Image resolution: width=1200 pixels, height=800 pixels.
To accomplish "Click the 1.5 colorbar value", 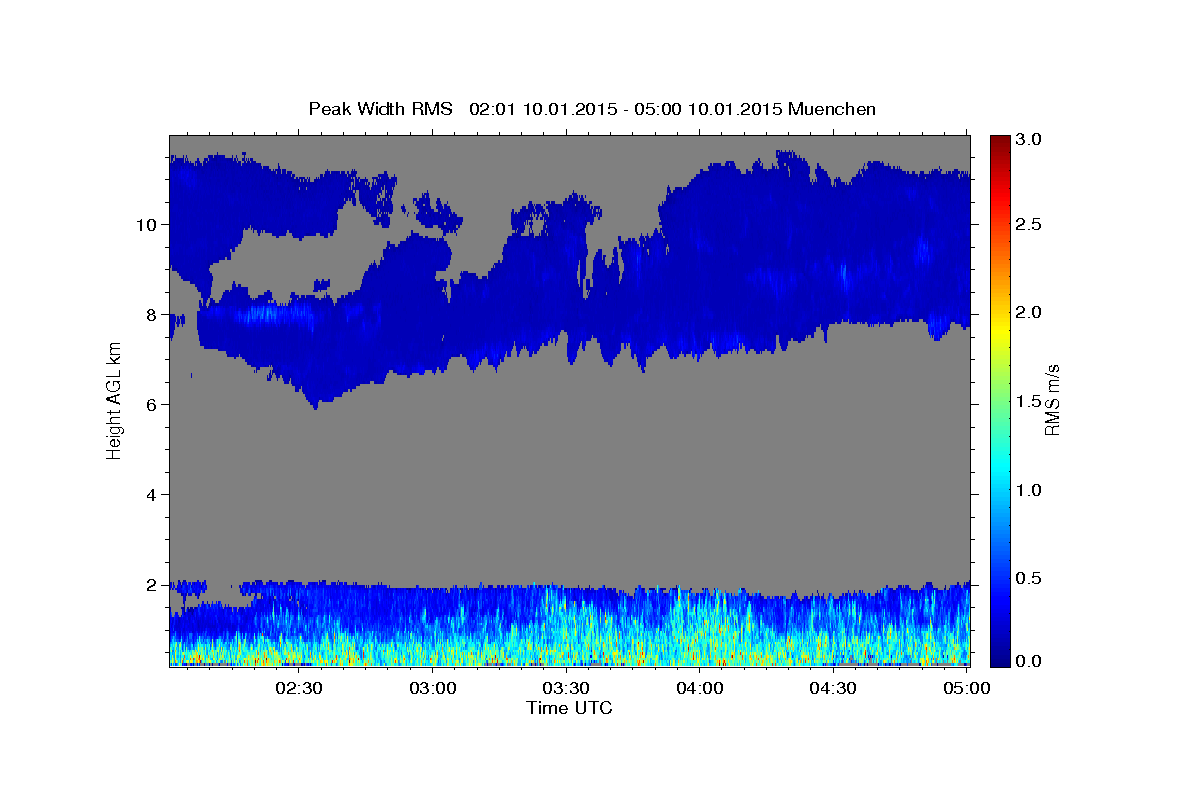I will point(1030,401).
